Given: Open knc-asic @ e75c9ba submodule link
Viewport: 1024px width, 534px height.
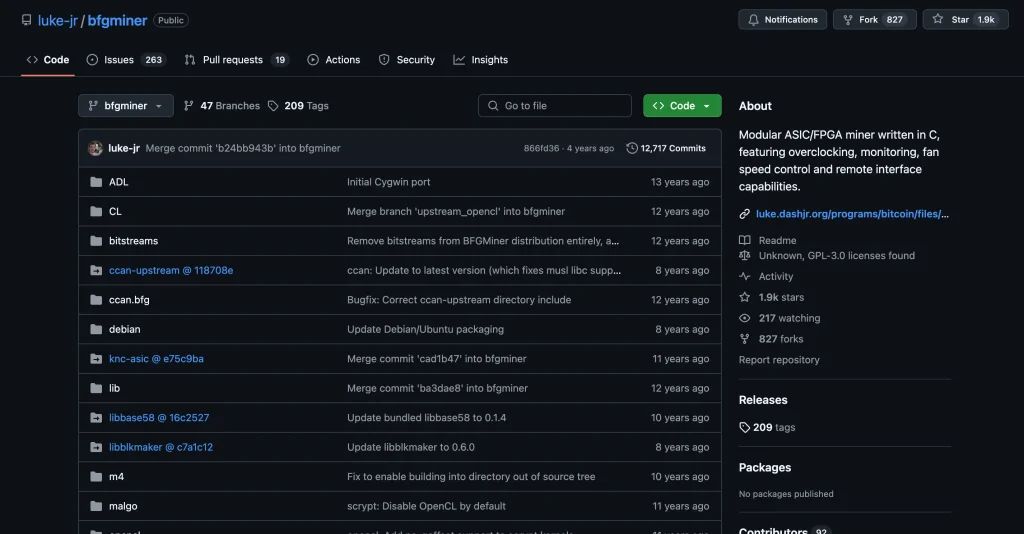Looking at the screenshot, I should click(x=156, y=358).
